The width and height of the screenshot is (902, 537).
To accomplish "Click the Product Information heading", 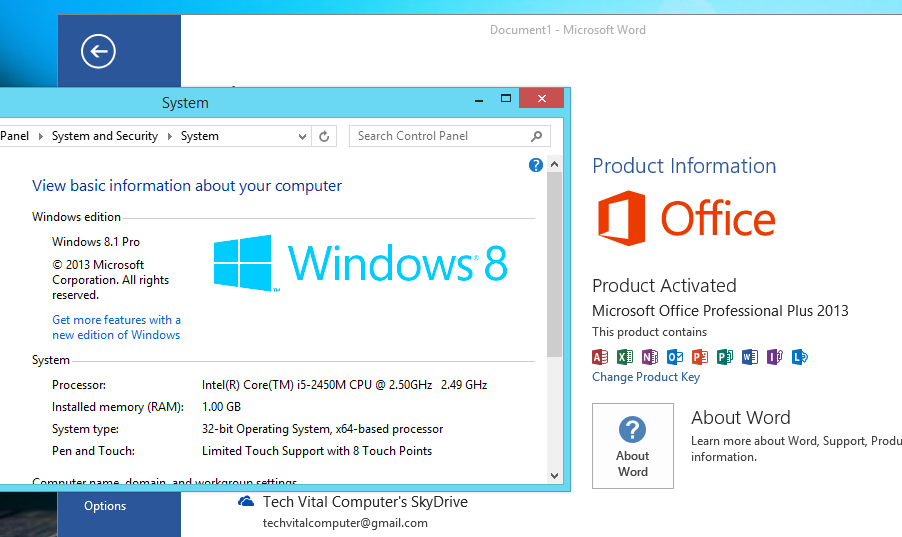I will point(685,166).
